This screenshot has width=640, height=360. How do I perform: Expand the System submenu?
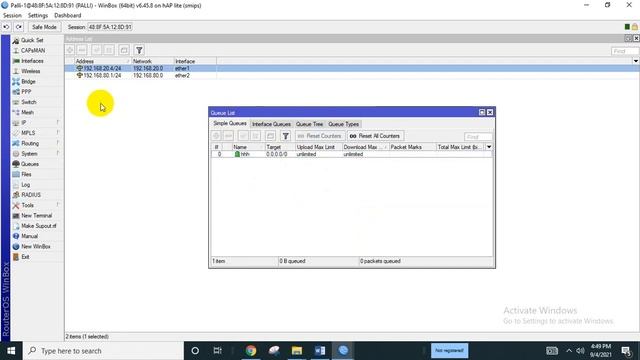click(x=29, y=153)
